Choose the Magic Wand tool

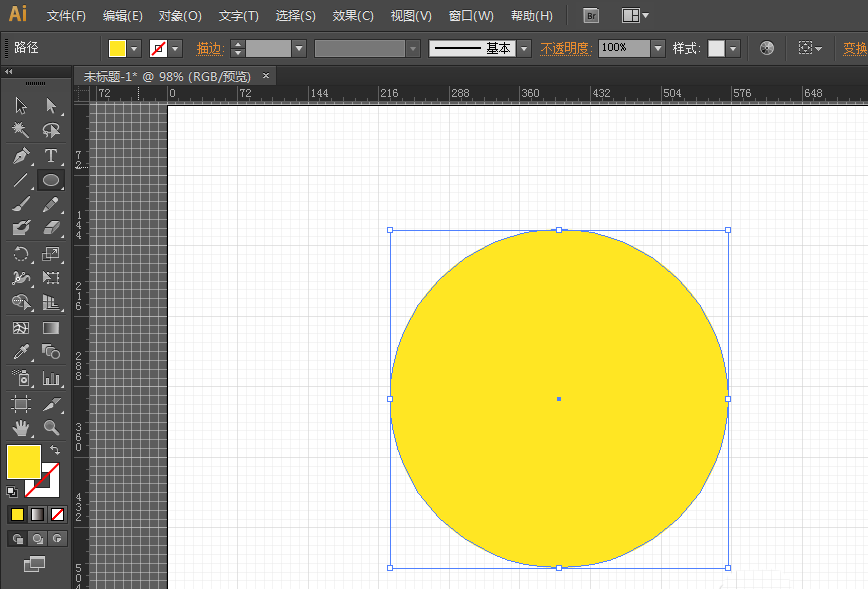(x=20, y=131)
